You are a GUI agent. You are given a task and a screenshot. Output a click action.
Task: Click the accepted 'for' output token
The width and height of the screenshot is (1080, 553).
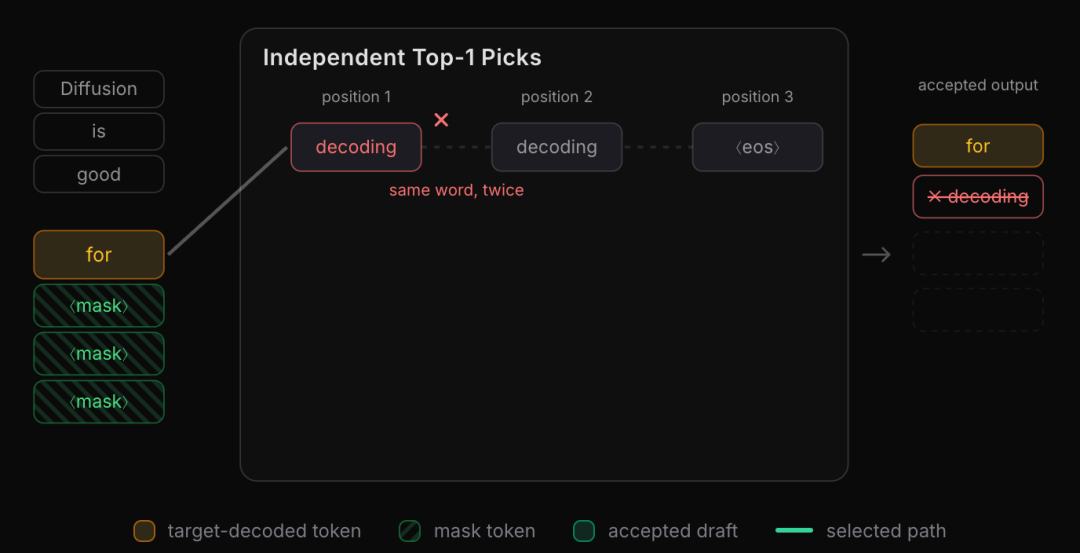pyautogui.click(x=978, y=146)
